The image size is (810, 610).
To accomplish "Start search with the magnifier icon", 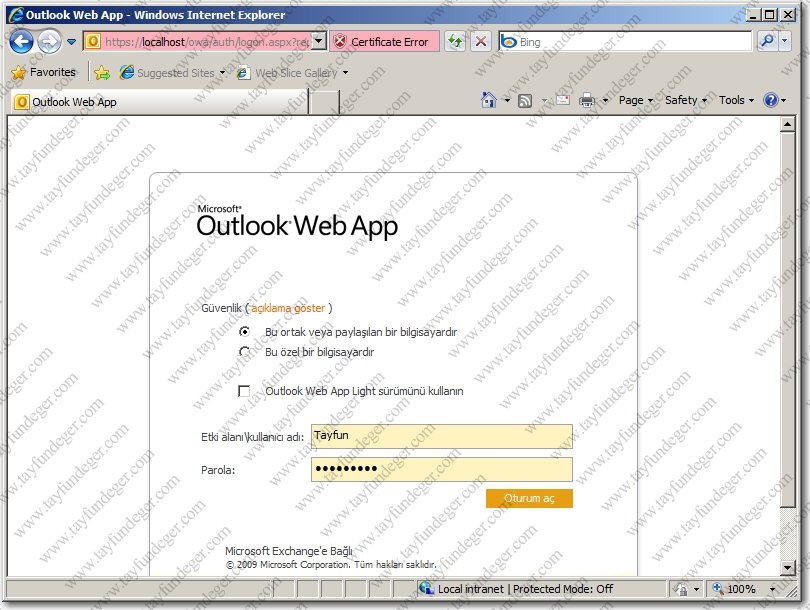I will point(768,41).
